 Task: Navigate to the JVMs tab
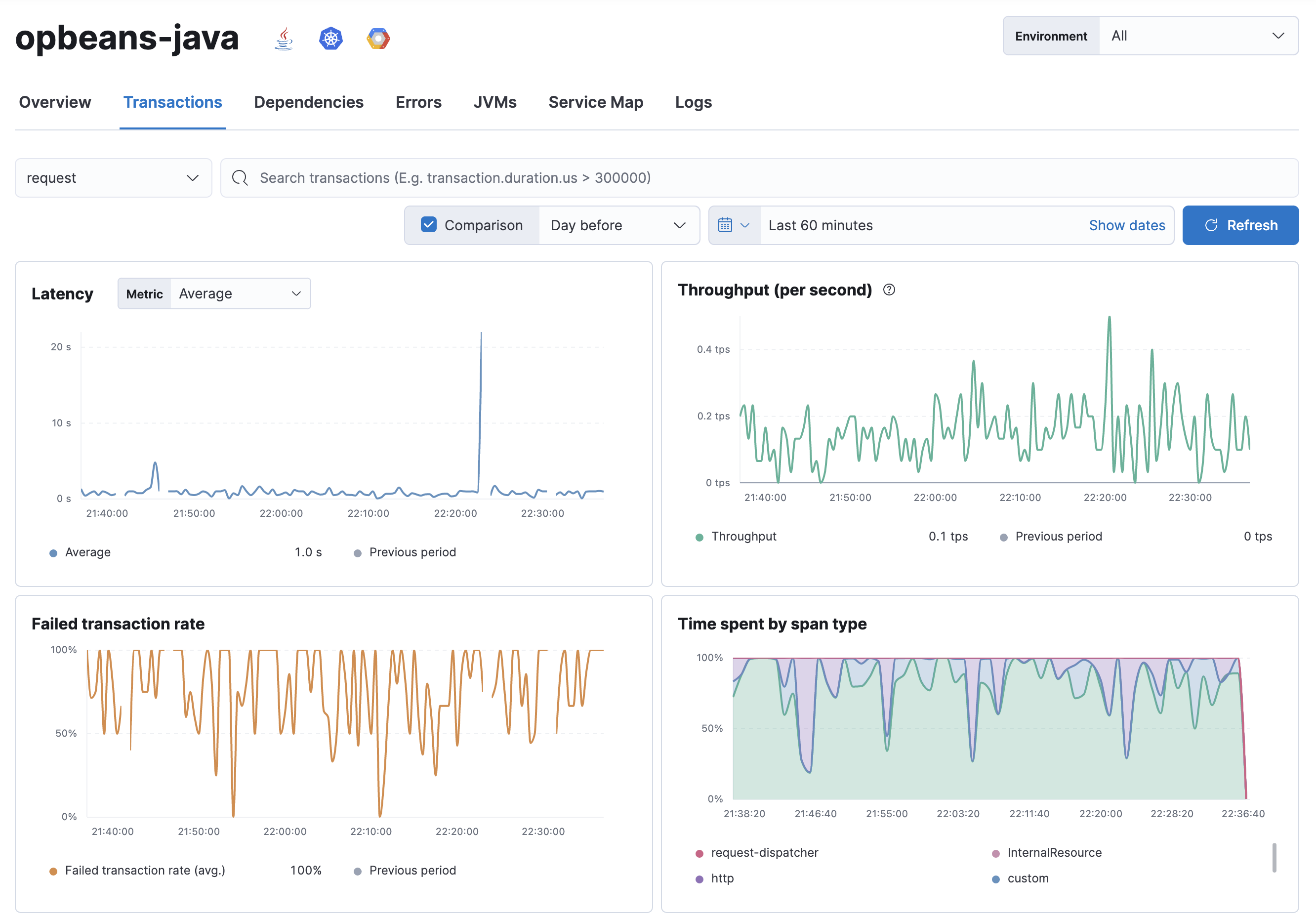point(495,101)
